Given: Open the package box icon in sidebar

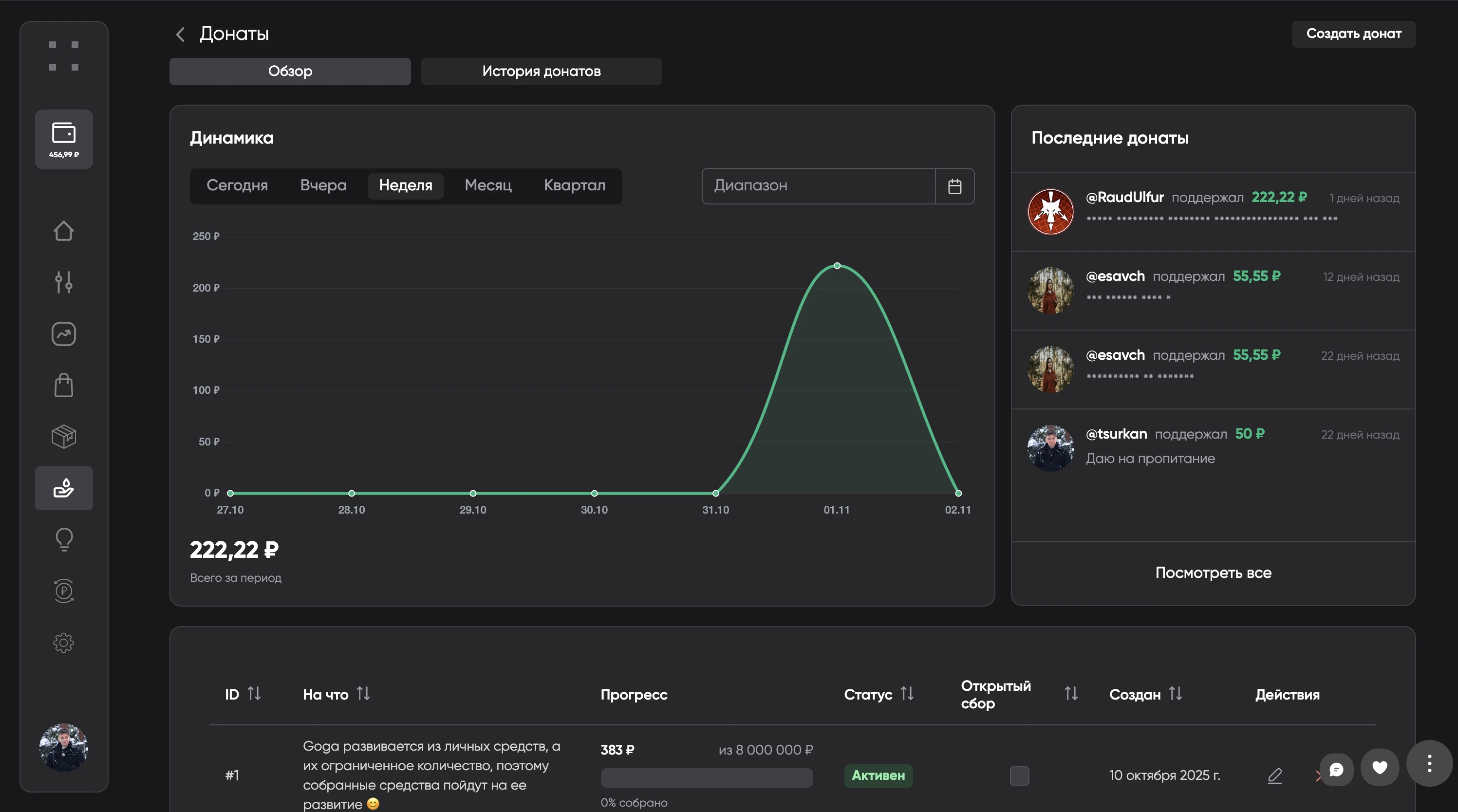Looking at the screenshot, I should click(x=63, y=436).
